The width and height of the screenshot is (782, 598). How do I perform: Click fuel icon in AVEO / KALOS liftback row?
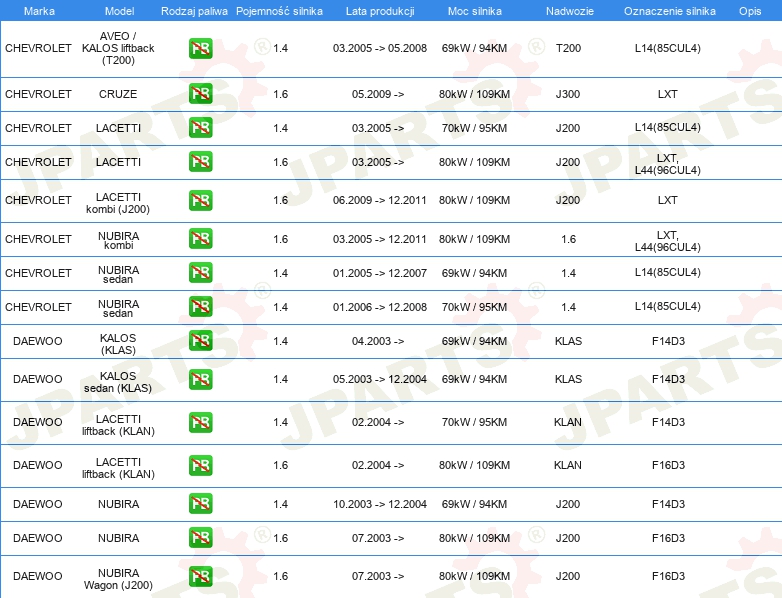pos(200,48)
